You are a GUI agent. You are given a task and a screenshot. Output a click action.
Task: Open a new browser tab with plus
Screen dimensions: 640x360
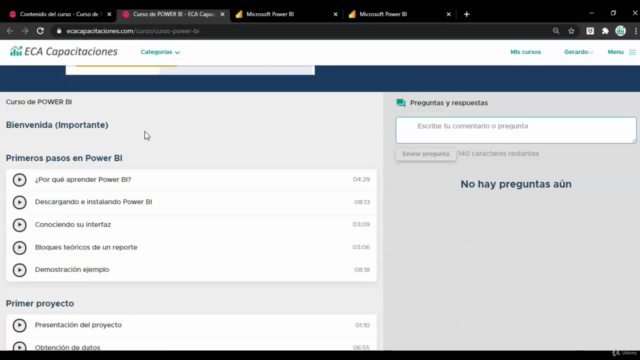[467, 14]
